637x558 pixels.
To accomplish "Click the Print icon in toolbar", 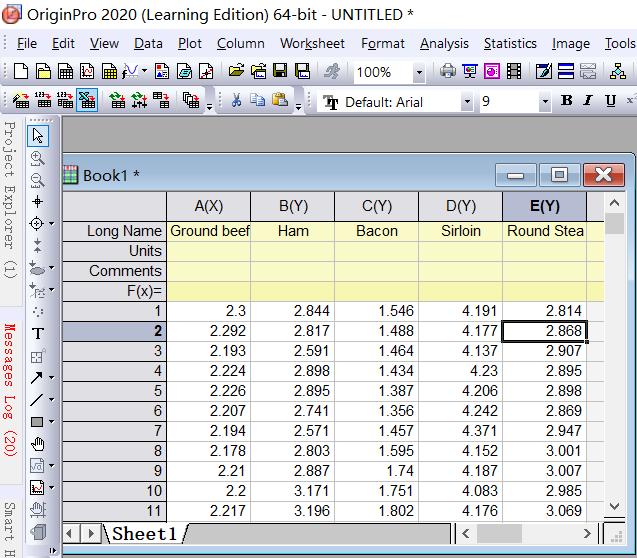I will click(x=448, y=72).
